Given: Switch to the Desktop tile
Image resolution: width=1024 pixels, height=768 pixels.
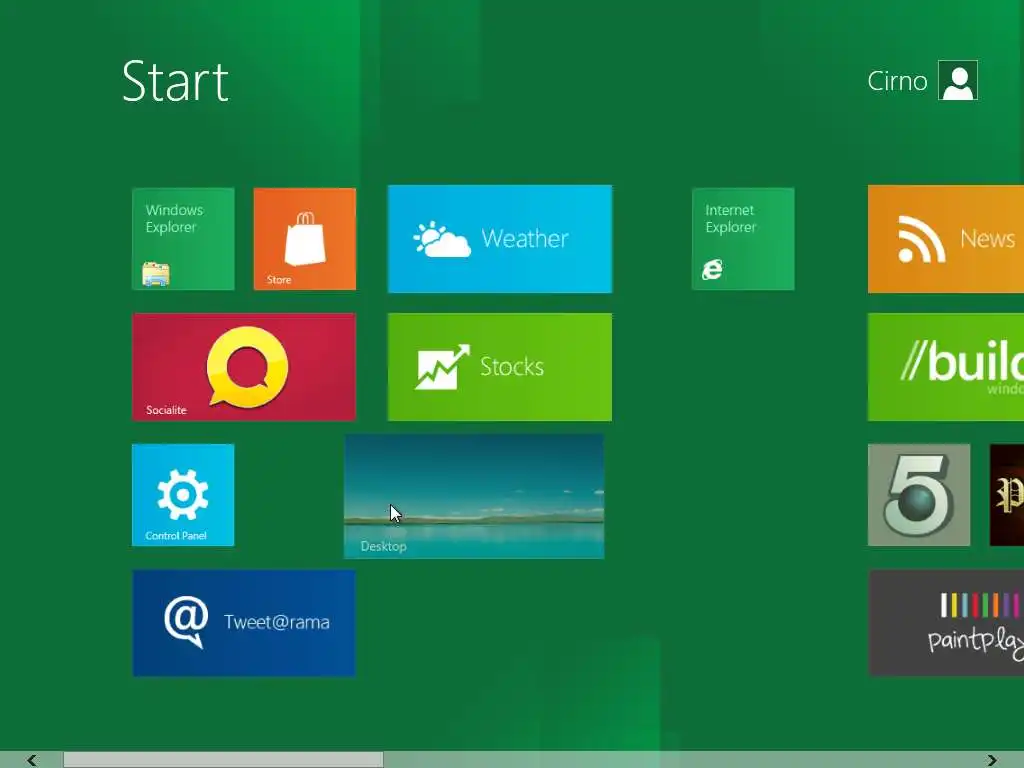Looking at the screenshot, I should (474, 496).
